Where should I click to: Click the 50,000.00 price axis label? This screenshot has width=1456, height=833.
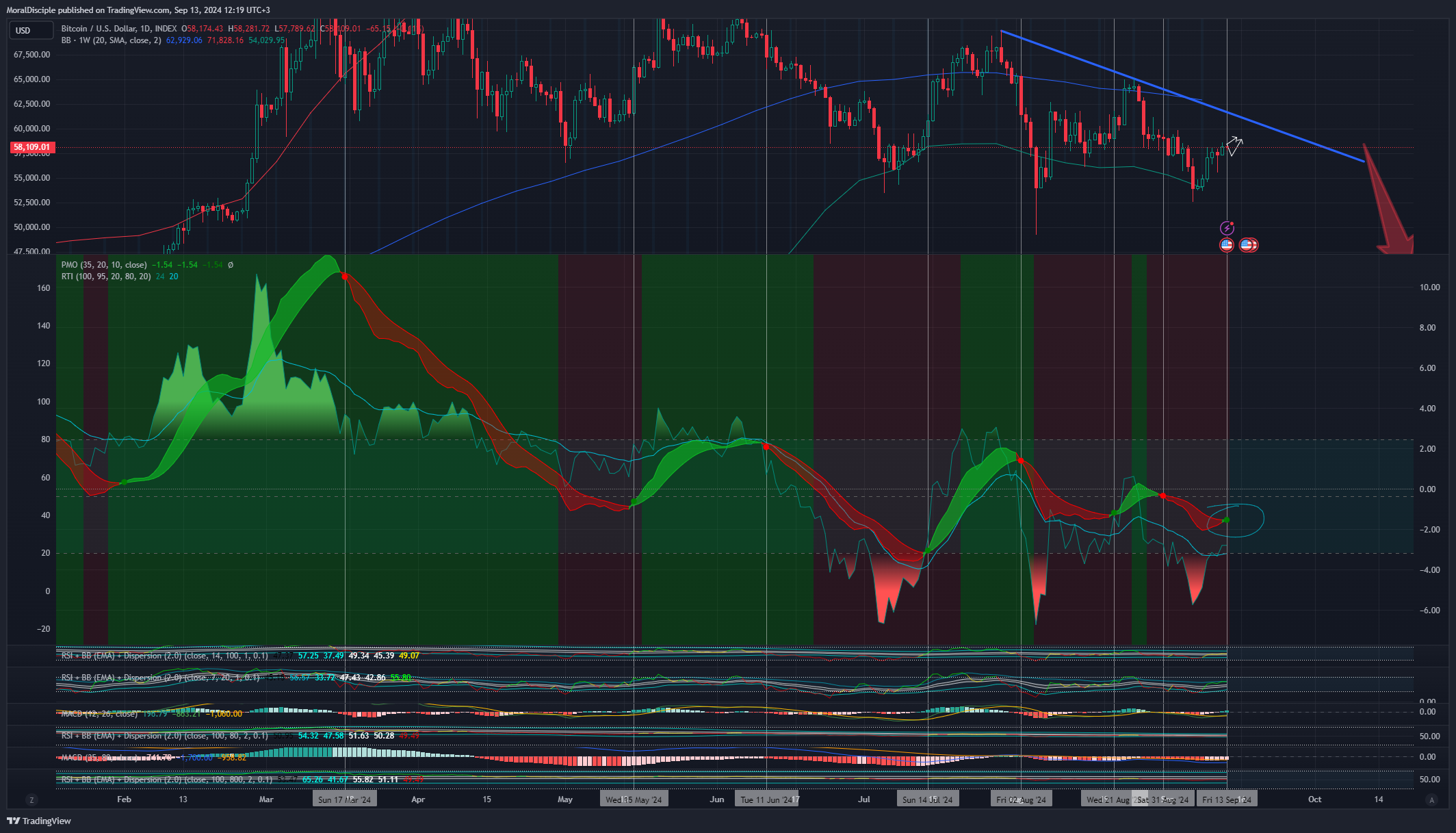coord(31,227)
